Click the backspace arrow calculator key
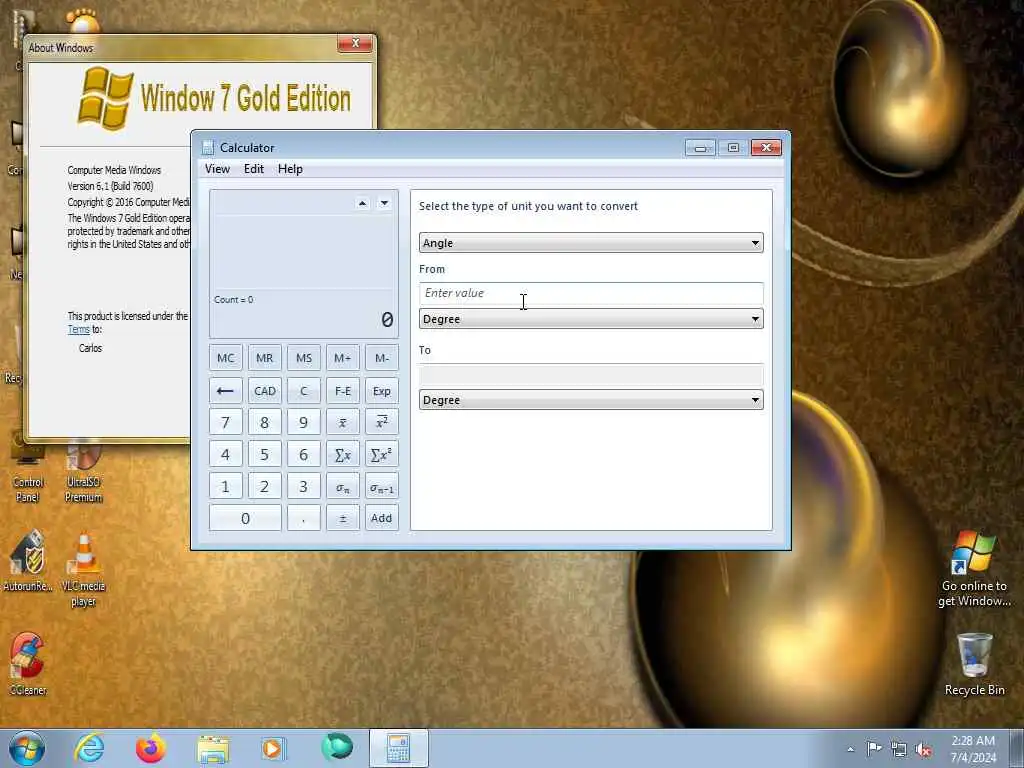This screenshot has height=768, width=1024. pyautogui.click(x=225, y=391)
